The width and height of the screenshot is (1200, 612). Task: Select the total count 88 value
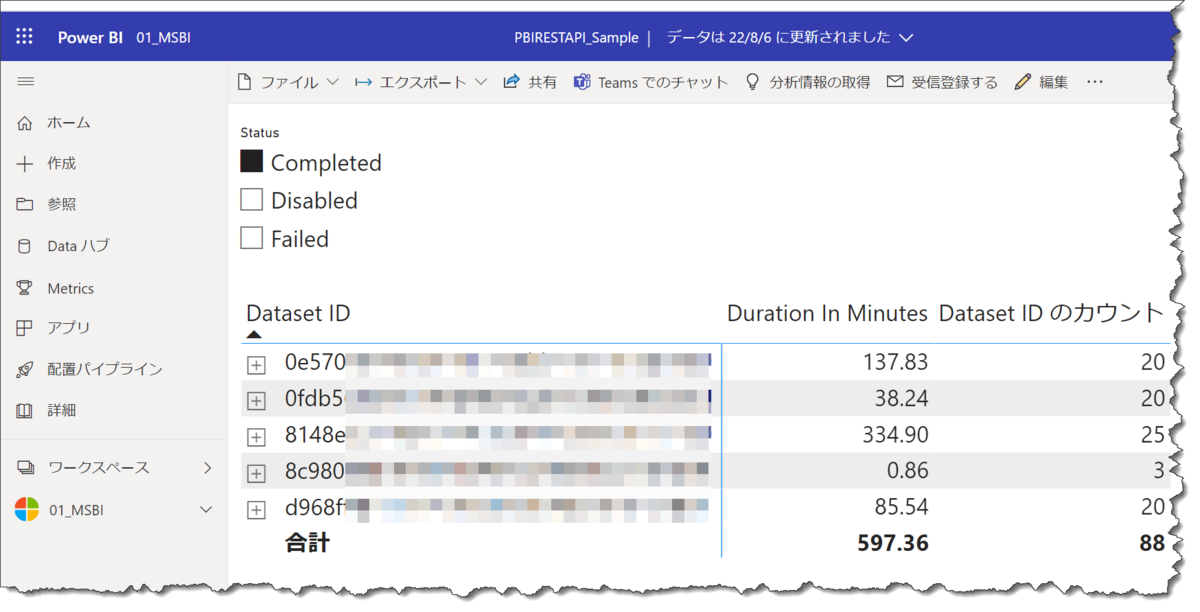[x=1152, y=543]
